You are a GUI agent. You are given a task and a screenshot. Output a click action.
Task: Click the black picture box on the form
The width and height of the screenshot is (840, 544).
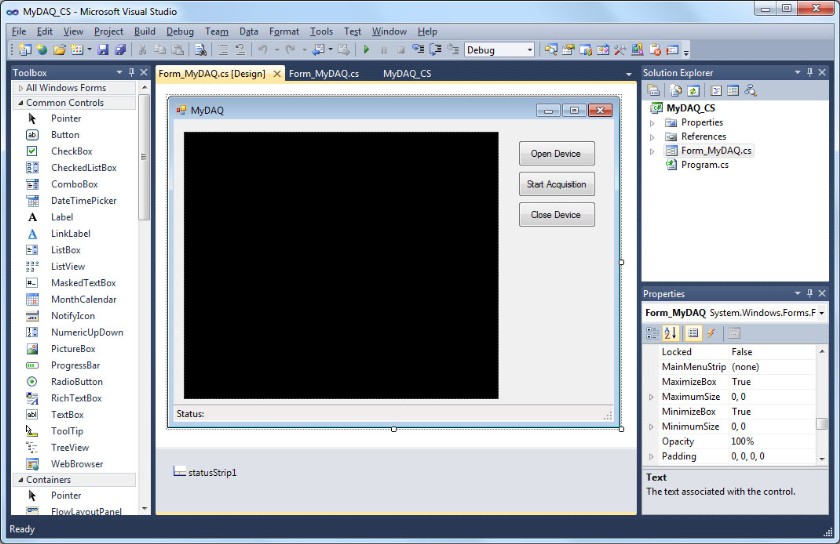(341, 265)
